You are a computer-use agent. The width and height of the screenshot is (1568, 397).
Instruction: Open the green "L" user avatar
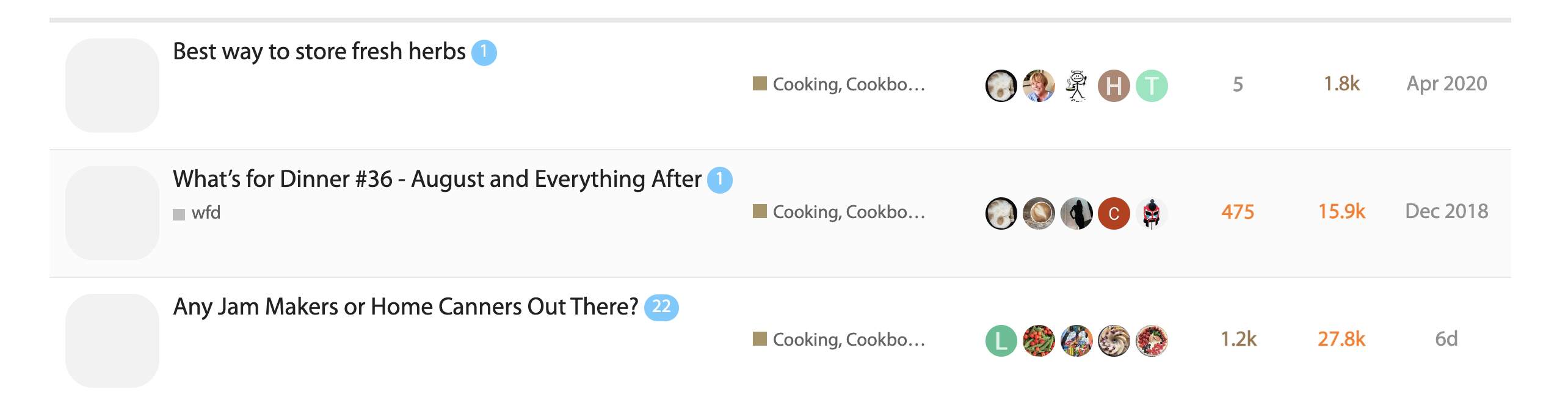point(1001,341)
